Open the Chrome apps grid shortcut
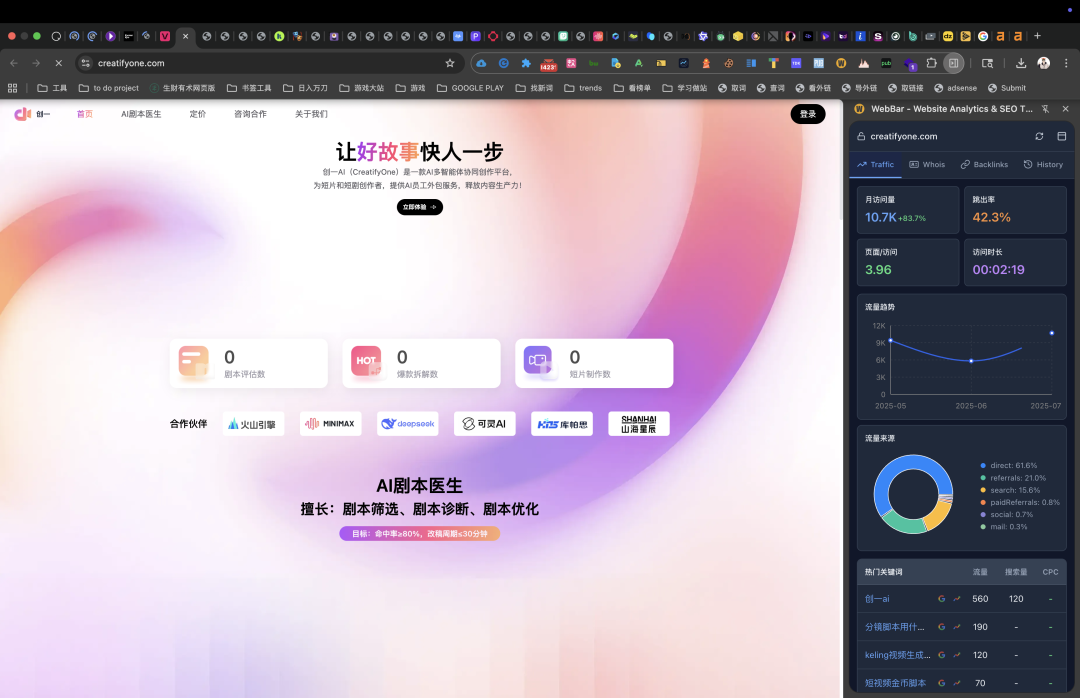1080x698 pixels. [x=12, y=88]
